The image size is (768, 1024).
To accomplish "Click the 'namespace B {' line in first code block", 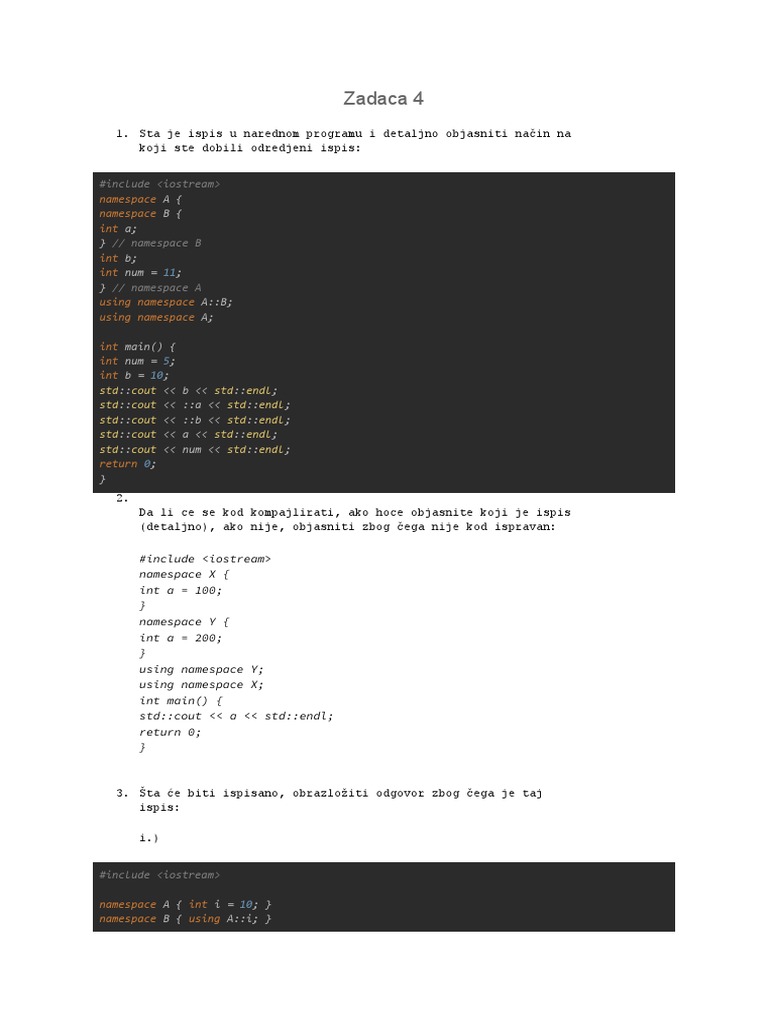I will [140, 214].
